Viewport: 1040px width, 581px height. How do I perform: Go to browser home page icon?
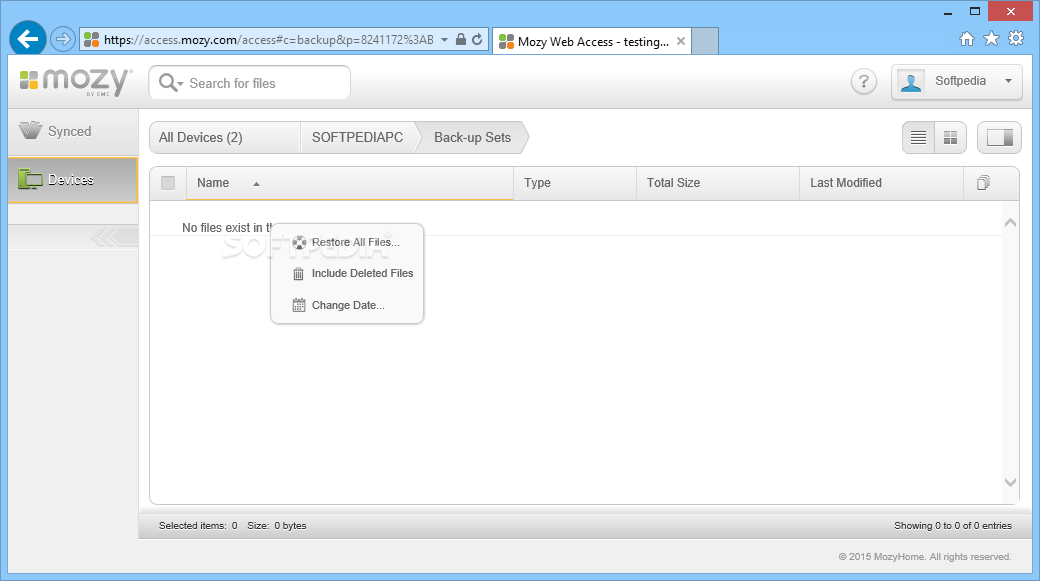click(967, 38)
